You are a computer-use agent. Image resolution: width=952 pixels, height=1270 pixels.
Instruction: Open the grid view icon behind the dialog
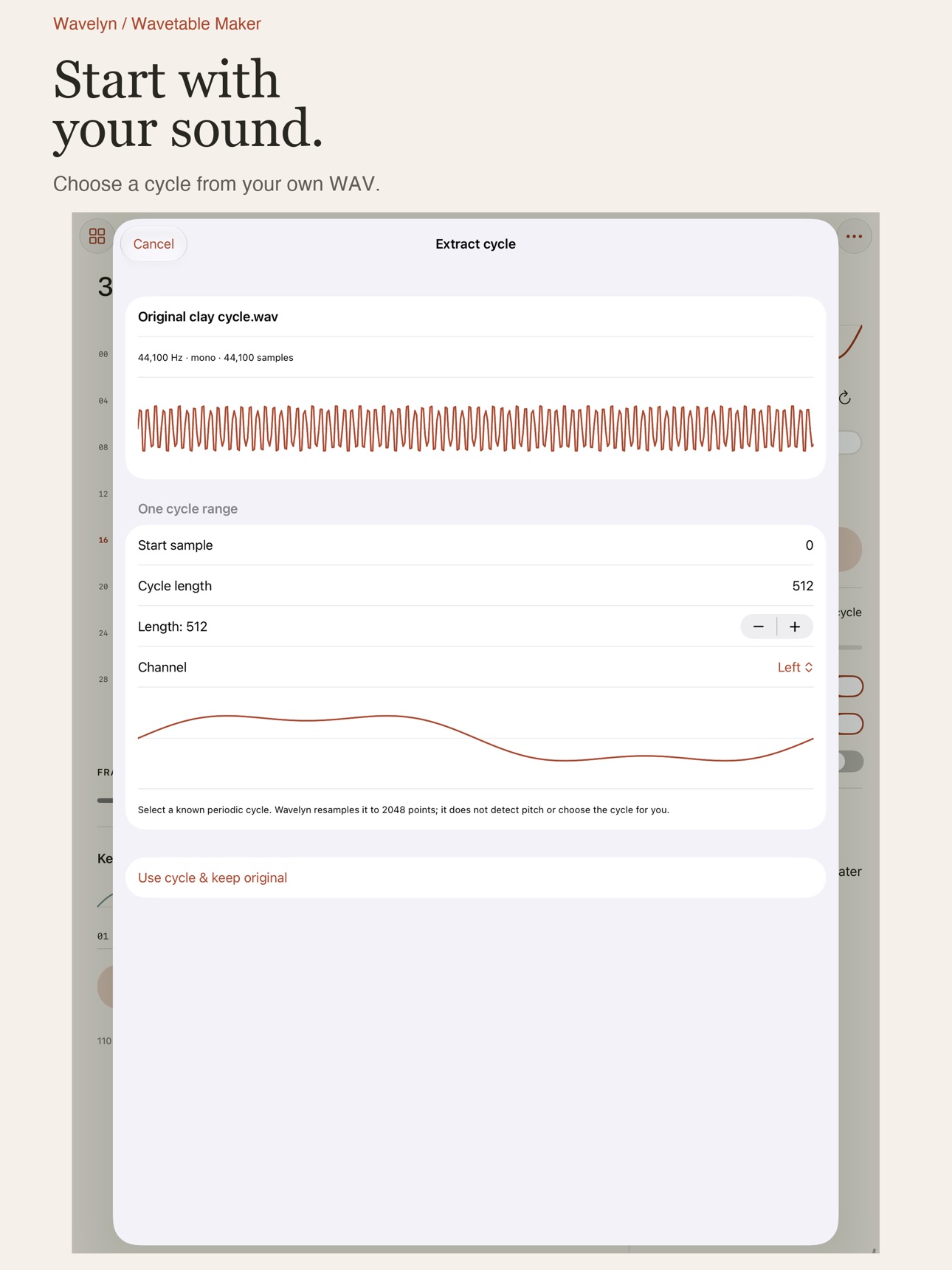click(97, 236)
